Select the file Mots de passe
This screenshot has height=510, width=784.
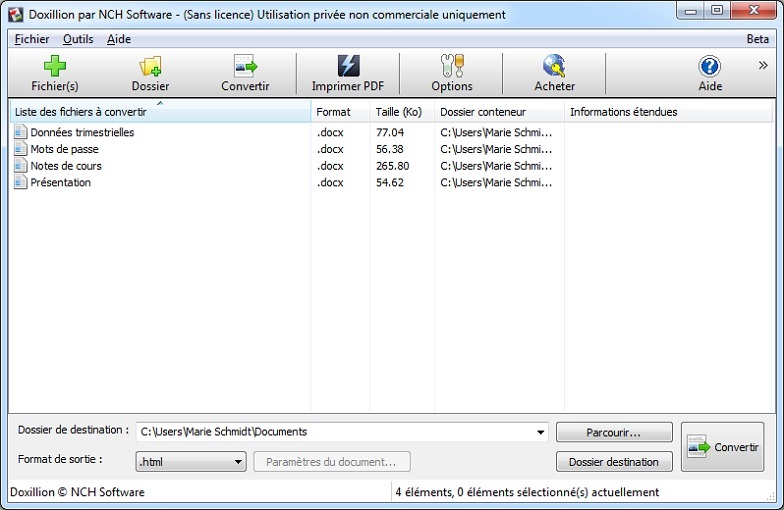[64, 148]
